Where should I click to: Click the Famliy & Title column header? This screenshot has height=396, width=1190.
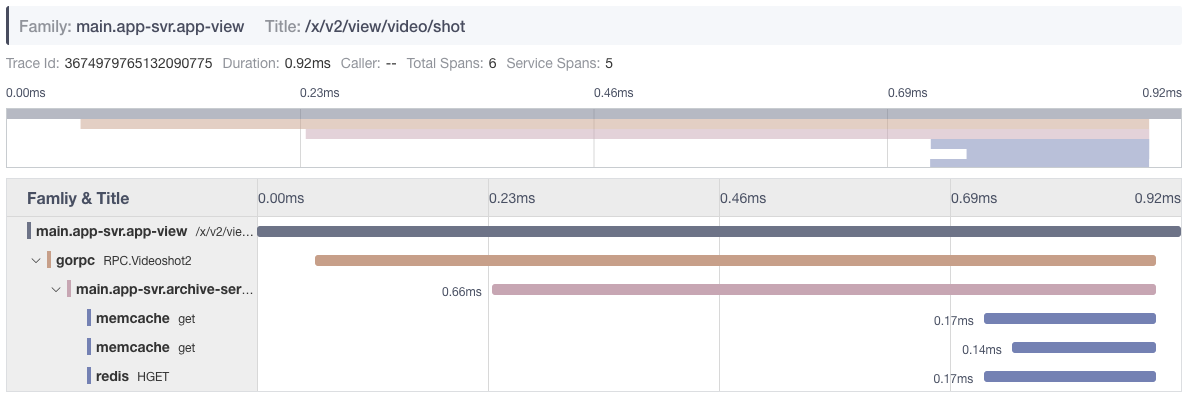(x=78, y=199)
